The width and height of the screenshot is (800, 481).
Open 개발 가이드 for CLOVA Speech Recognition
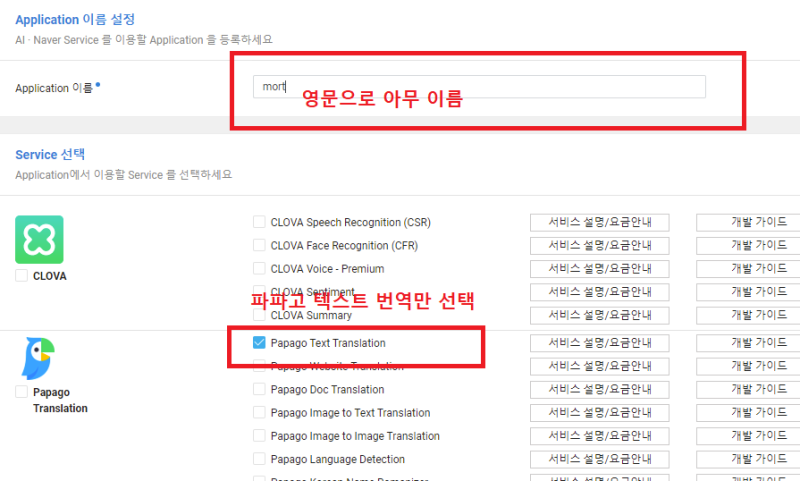tap(748, 222)
